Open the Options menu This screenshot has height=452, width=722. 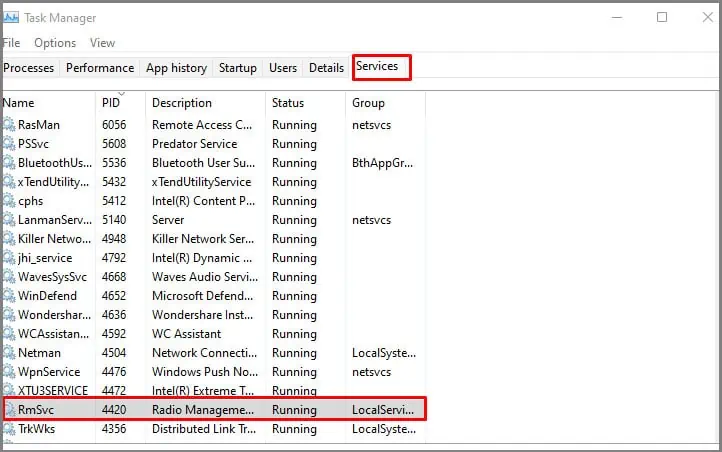tap(55, 43)
